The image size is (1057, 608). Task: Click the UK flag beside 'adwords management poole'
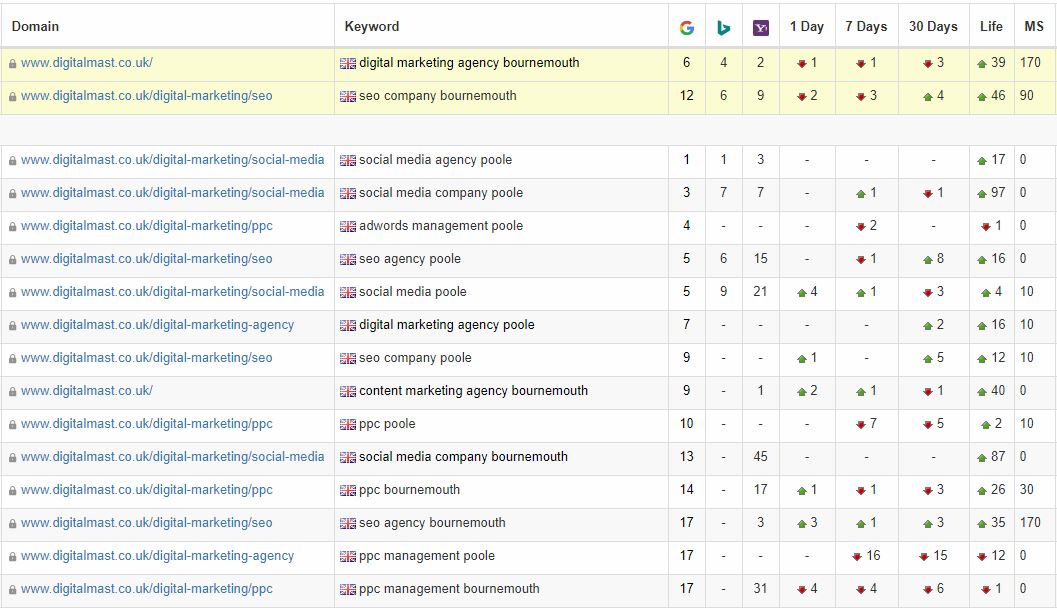348,226
